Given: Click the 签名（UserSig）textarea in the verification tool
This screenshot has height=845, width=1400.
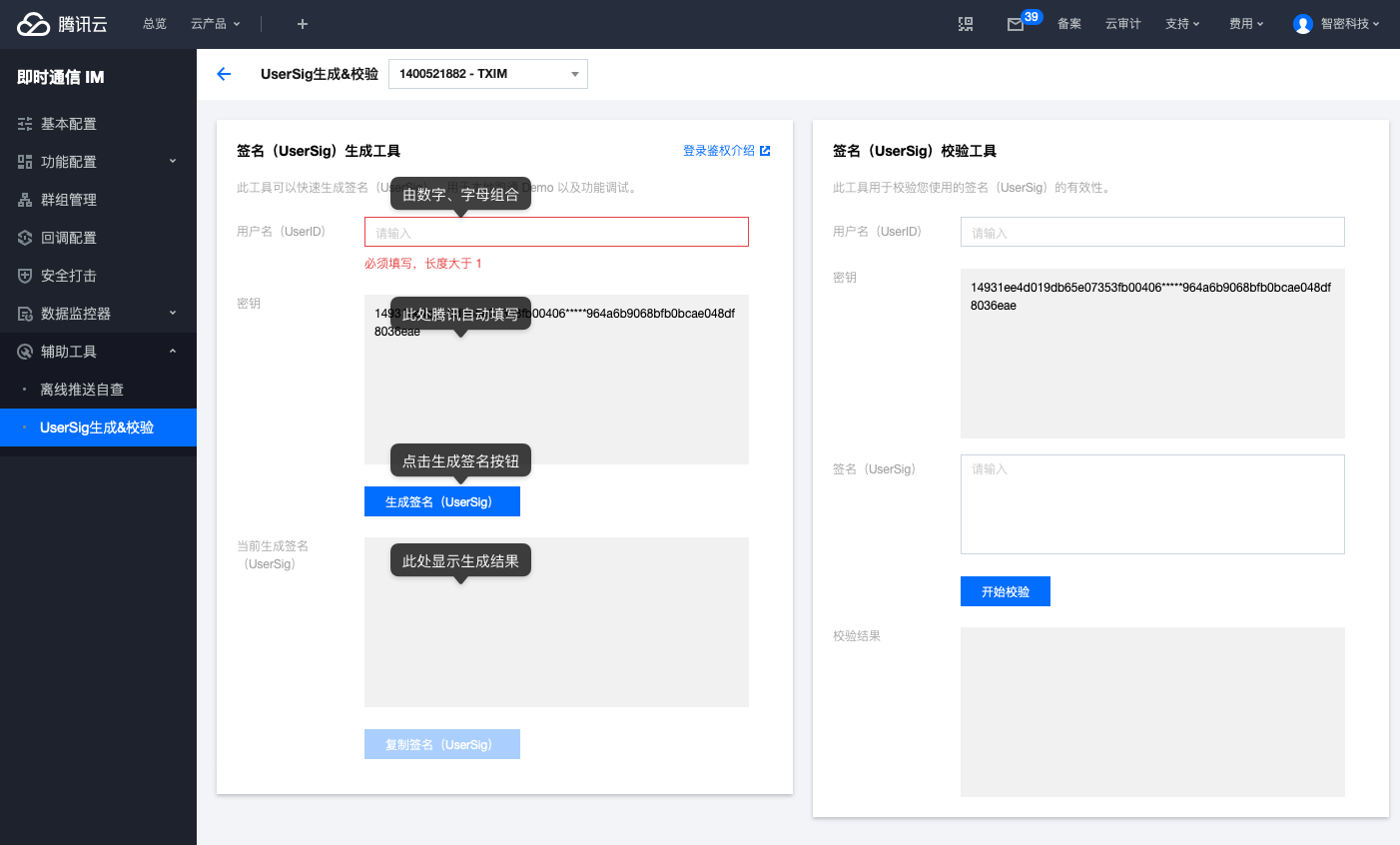Looking at the screenshot, I should [1152, 504].
